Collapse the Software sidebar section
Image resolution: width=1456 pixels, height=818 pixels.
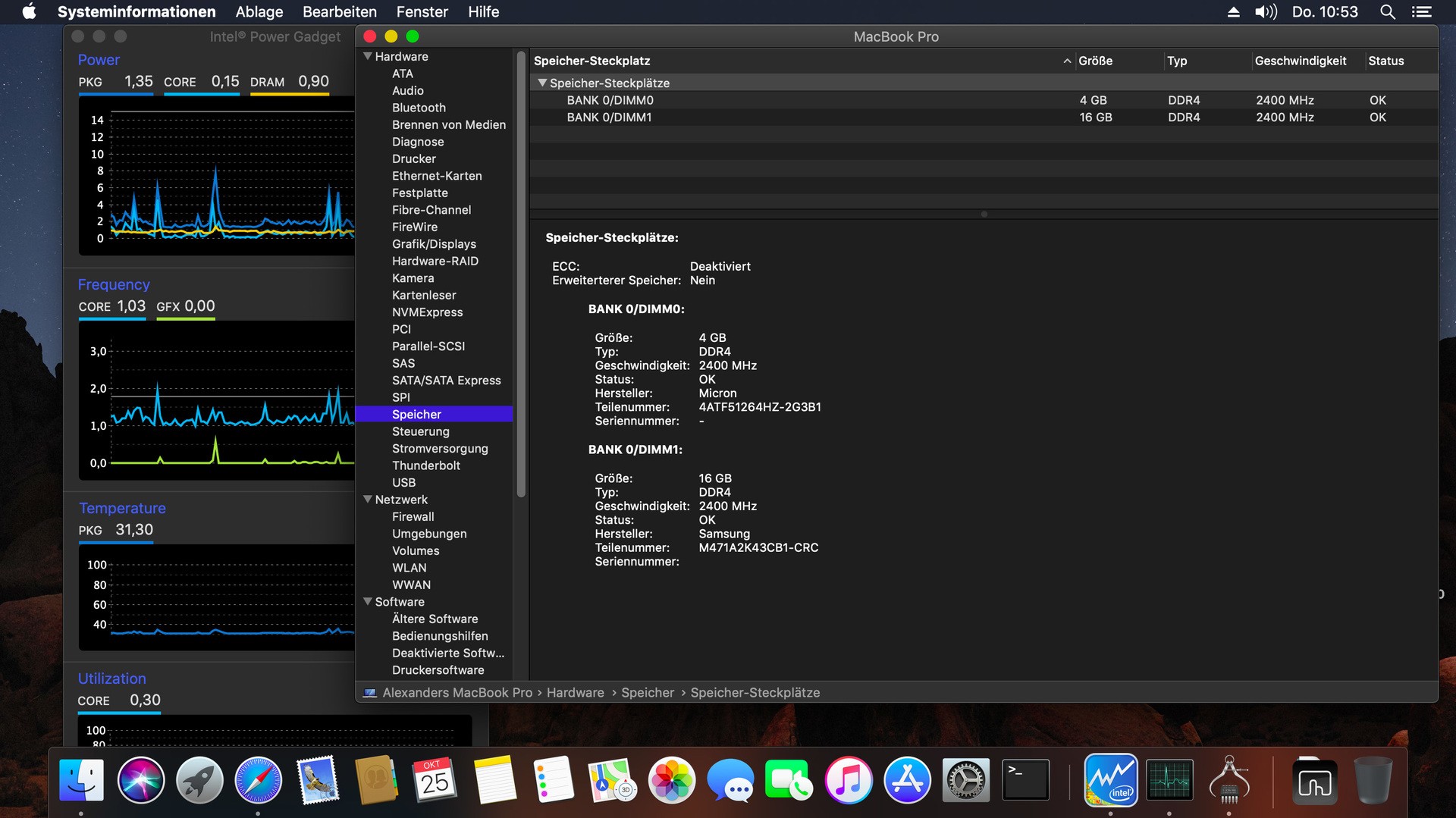pyautogui.click(x=368, y=602)
